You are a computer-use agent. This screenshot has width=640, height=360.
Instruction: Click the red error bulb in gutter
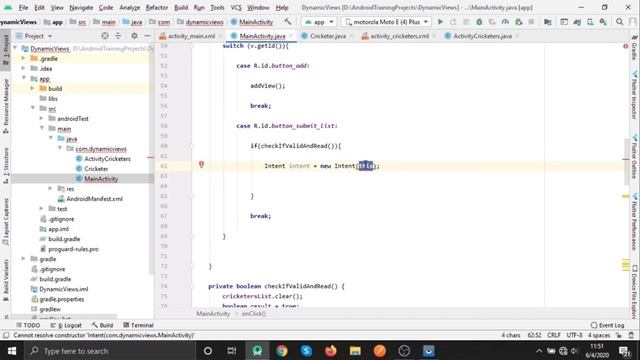201,164
